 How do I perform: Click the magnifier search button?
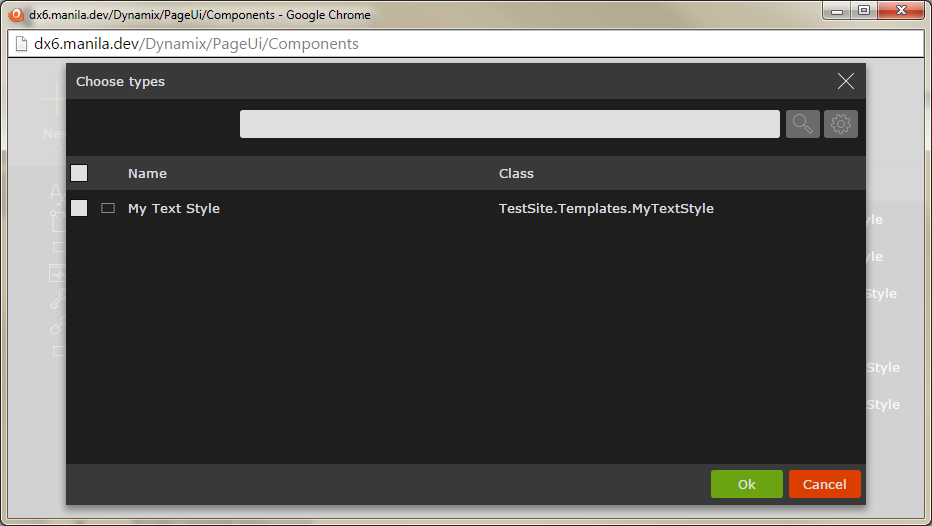pyautogui.click(x=802, y=124)
